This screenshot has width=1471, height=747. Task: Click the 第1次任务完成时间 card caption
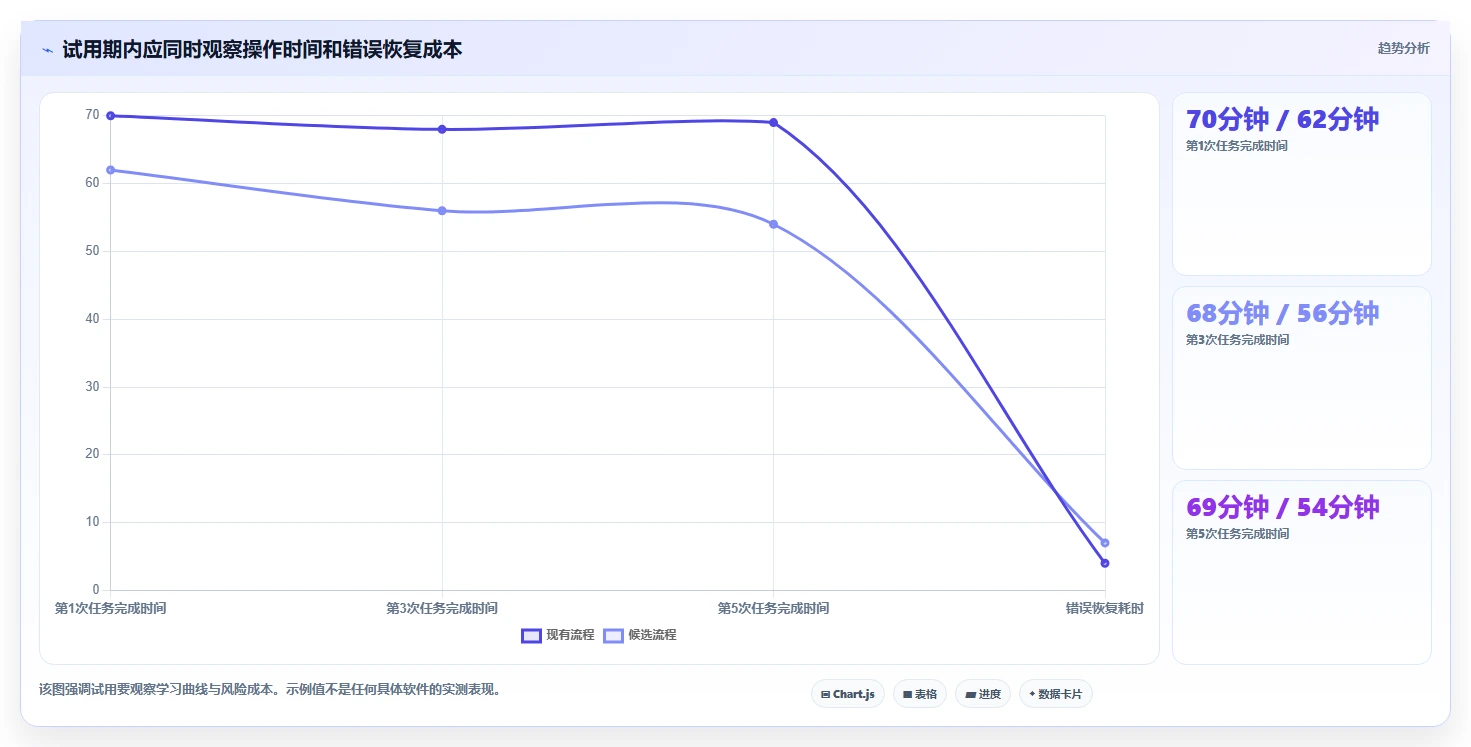coord(1237,146)
